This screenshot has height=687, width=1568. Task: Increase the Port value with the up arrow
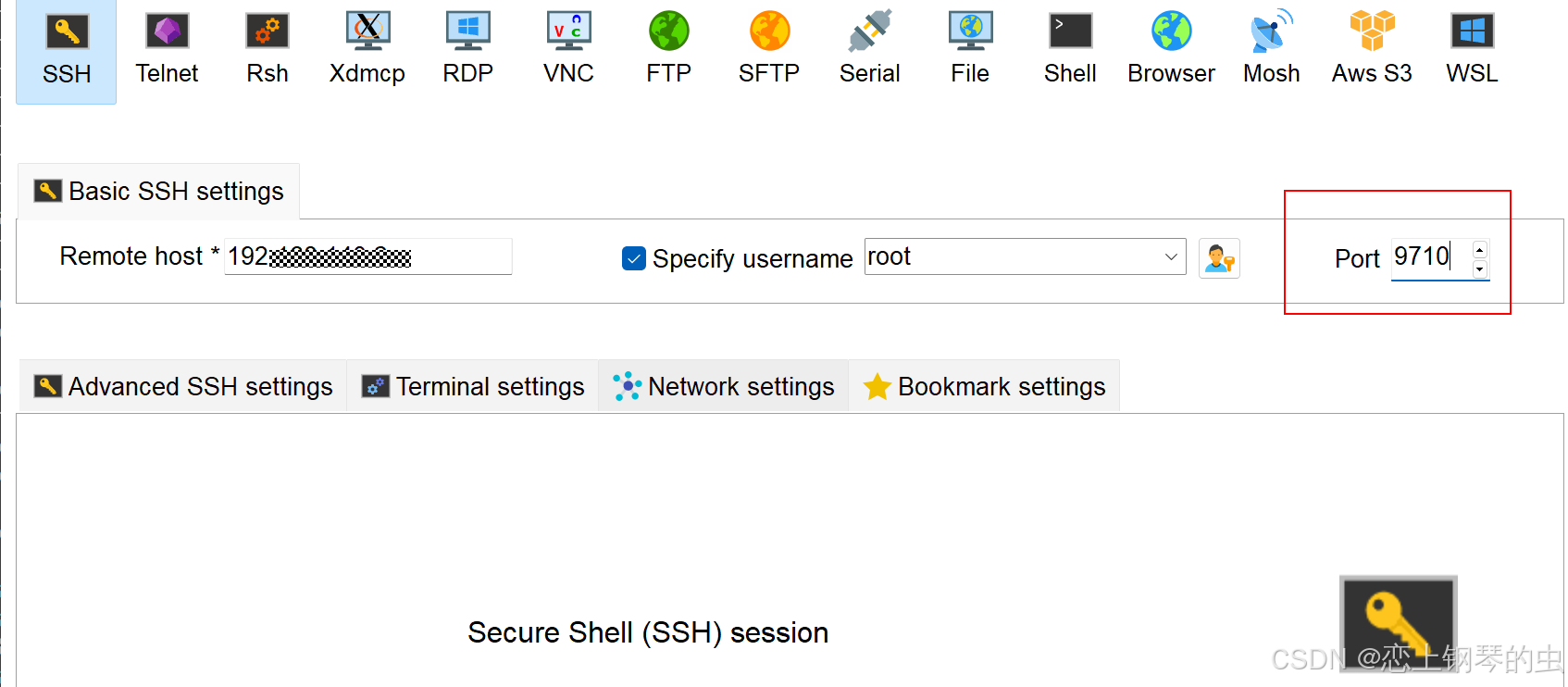[1480, 247]
